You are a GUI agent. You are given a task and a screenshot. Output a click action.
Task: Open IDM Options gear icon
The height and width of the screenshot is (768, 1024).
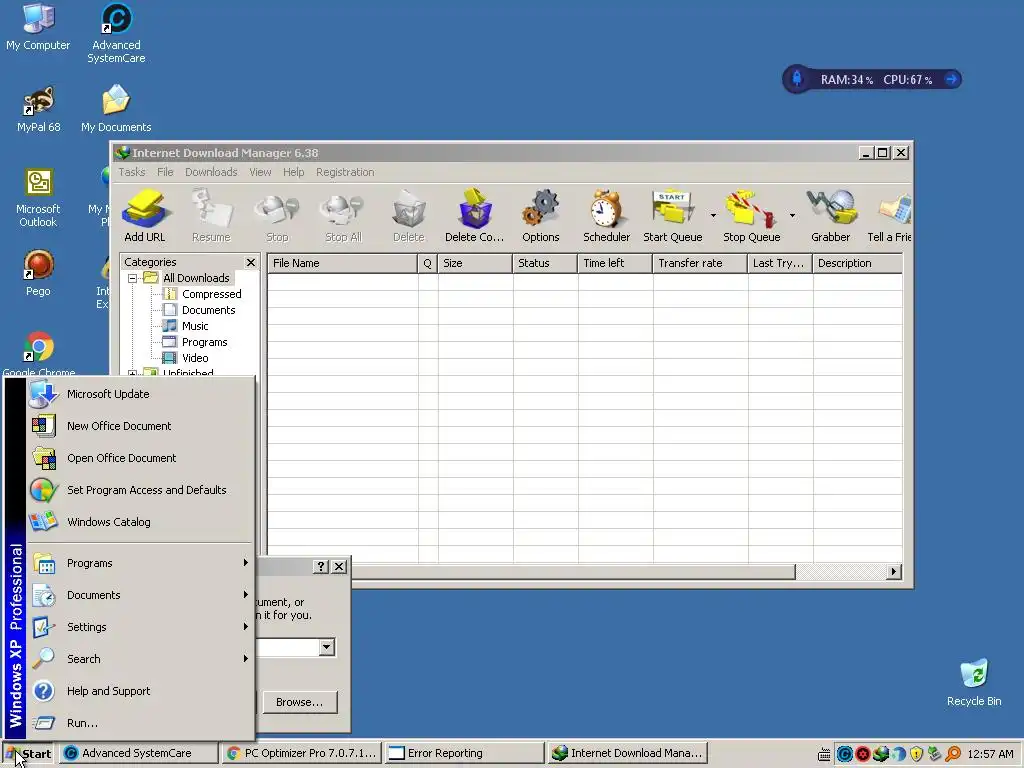click(x=541, y=216)
